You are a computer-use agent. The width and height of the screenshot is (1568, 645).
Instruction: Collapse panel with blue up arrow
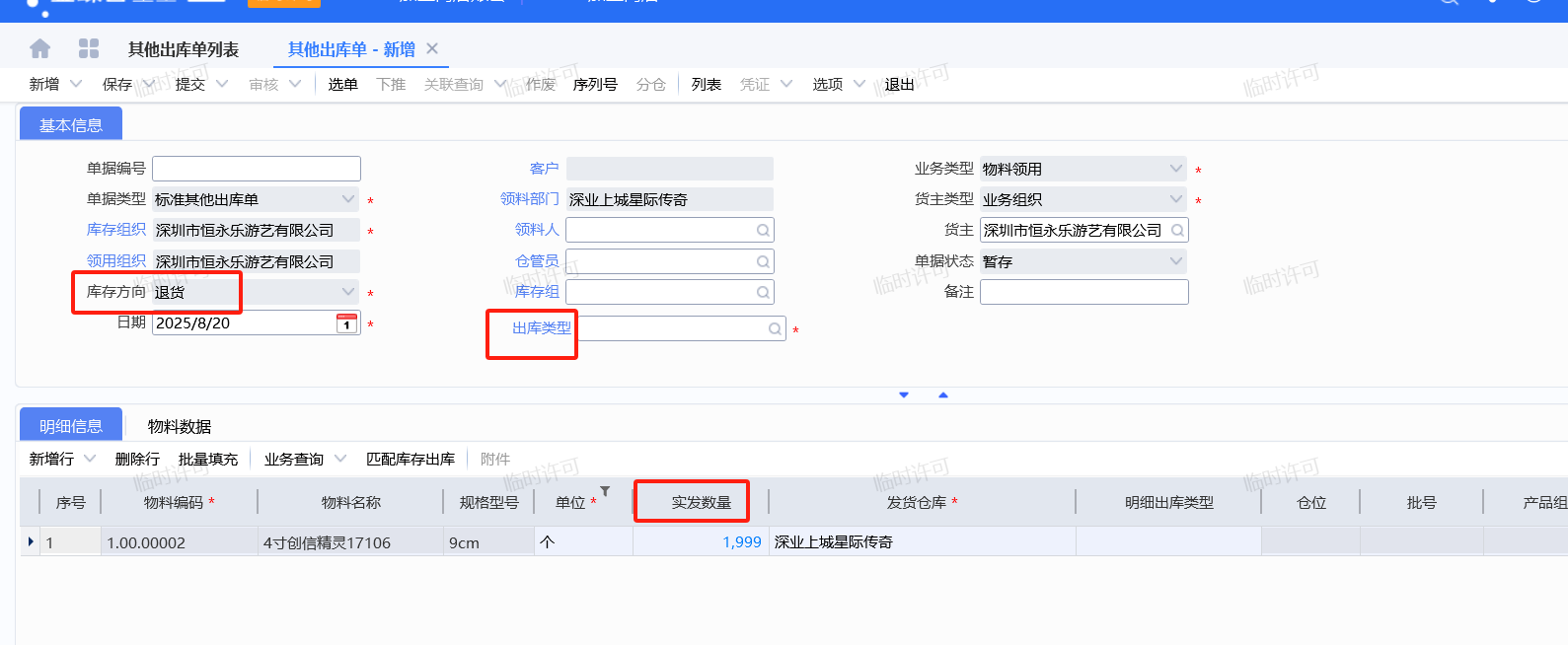943,395
